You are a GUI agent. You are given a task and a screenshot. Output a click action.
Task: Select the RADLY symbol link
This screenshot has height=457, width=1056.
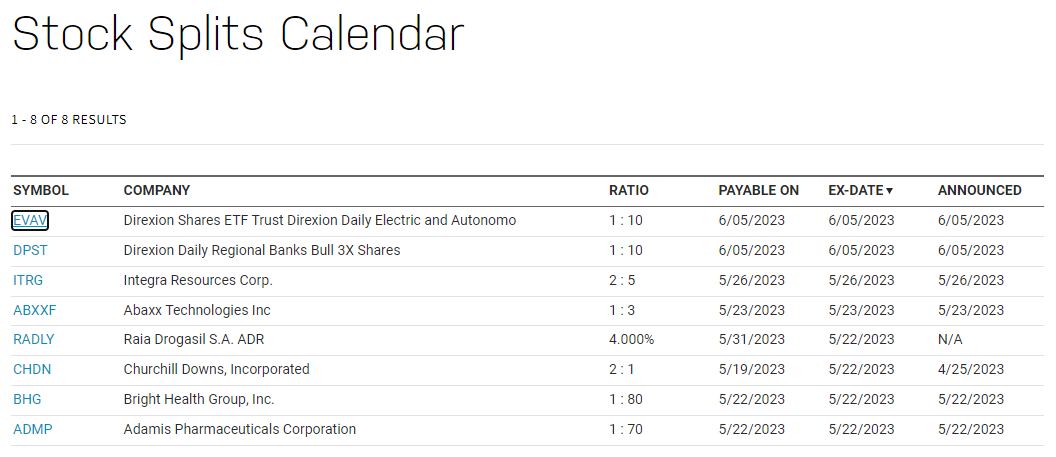(33, 340)
